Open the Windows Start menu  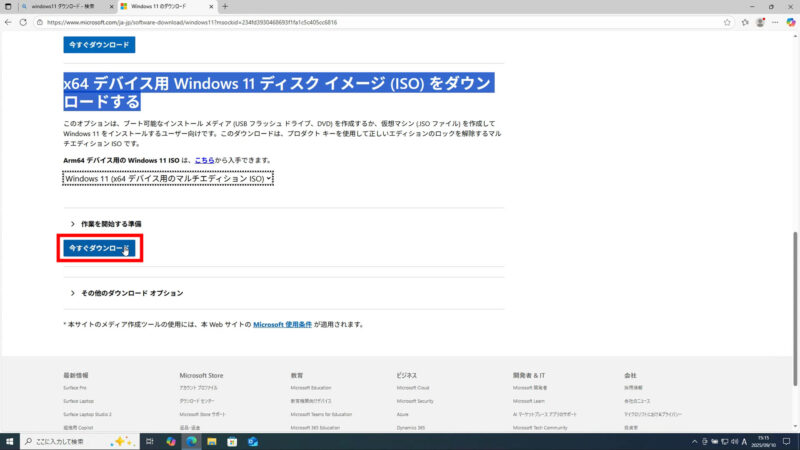click(10, 441)
